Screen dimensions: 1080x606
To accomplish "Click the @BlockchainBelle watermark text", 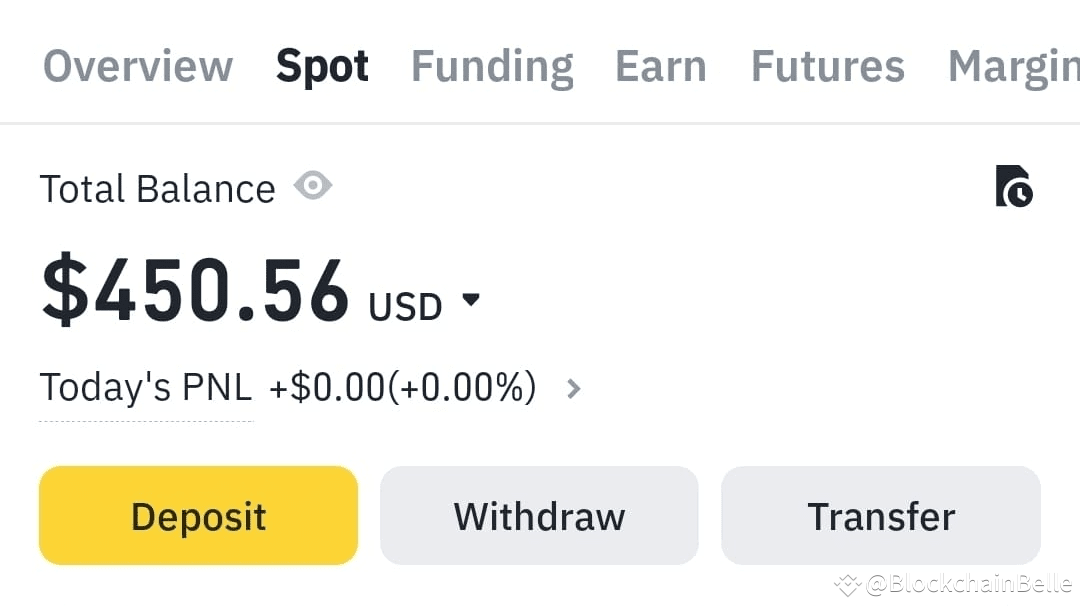I will point(969,584).
